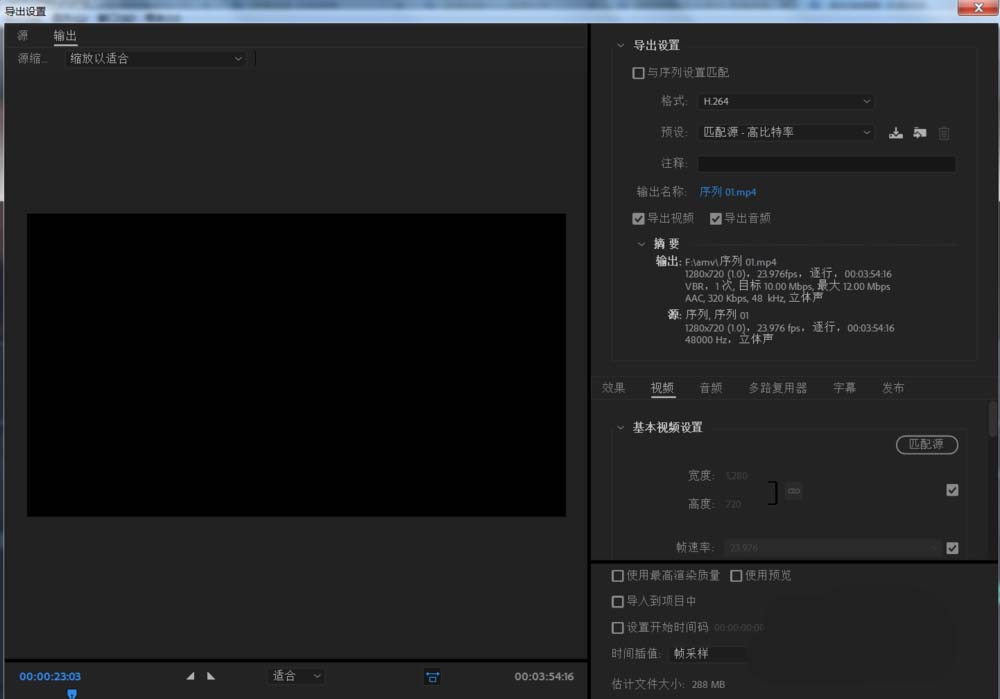Set the Out point on the timeline
1000x699 pixels.
(212, 676)
